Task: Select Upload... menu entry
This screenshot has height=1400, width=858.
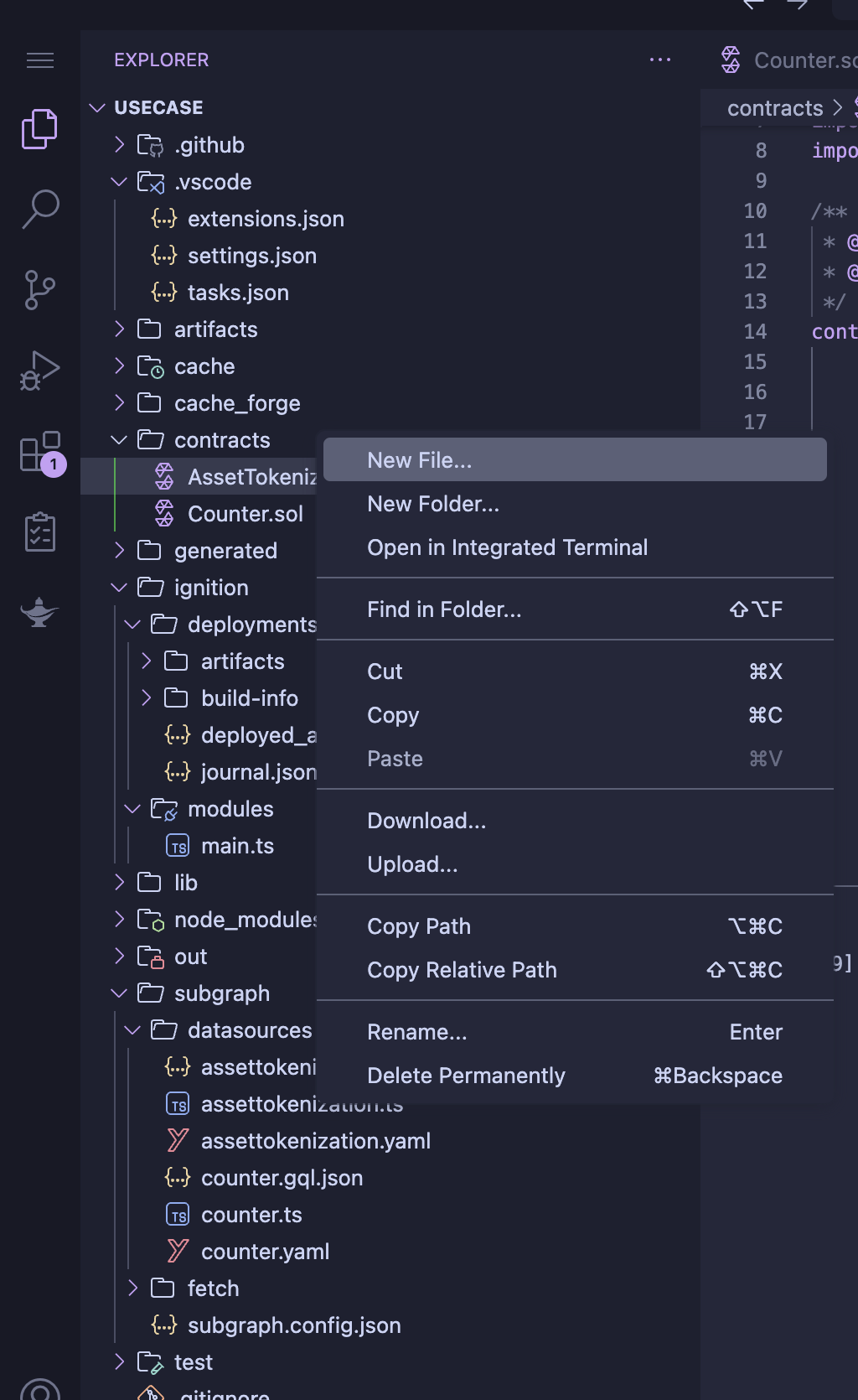Action: pos(575,864)
